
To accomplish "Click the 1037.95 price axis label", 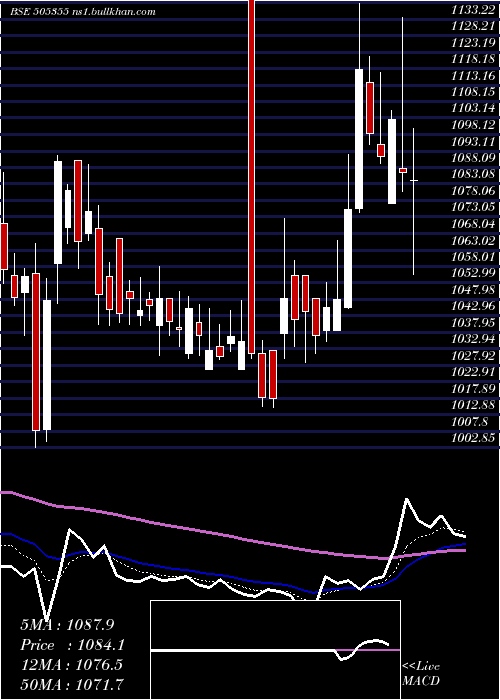I will point(473,322).
